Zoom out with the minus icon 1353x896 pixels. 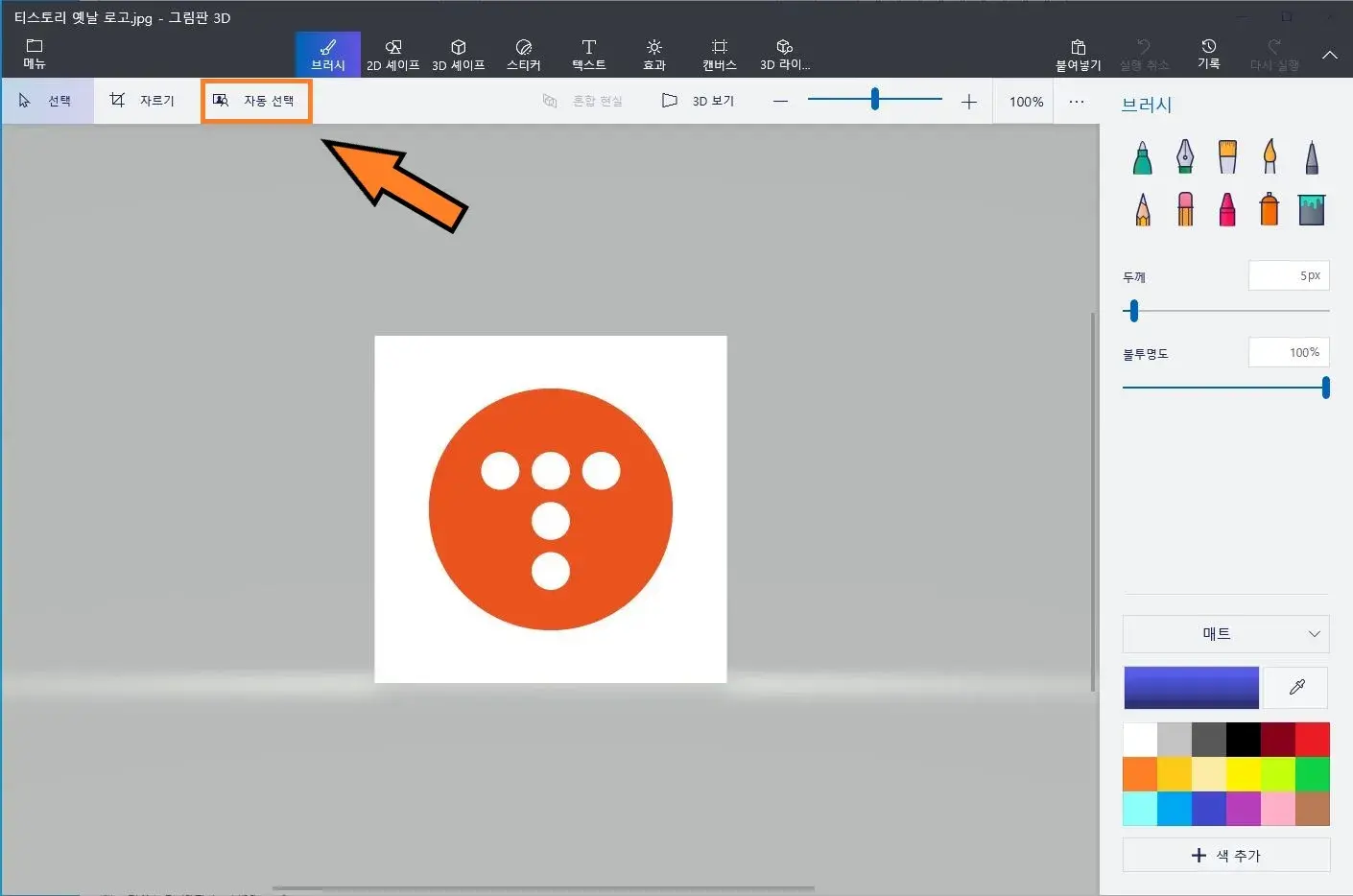(780, 102)
